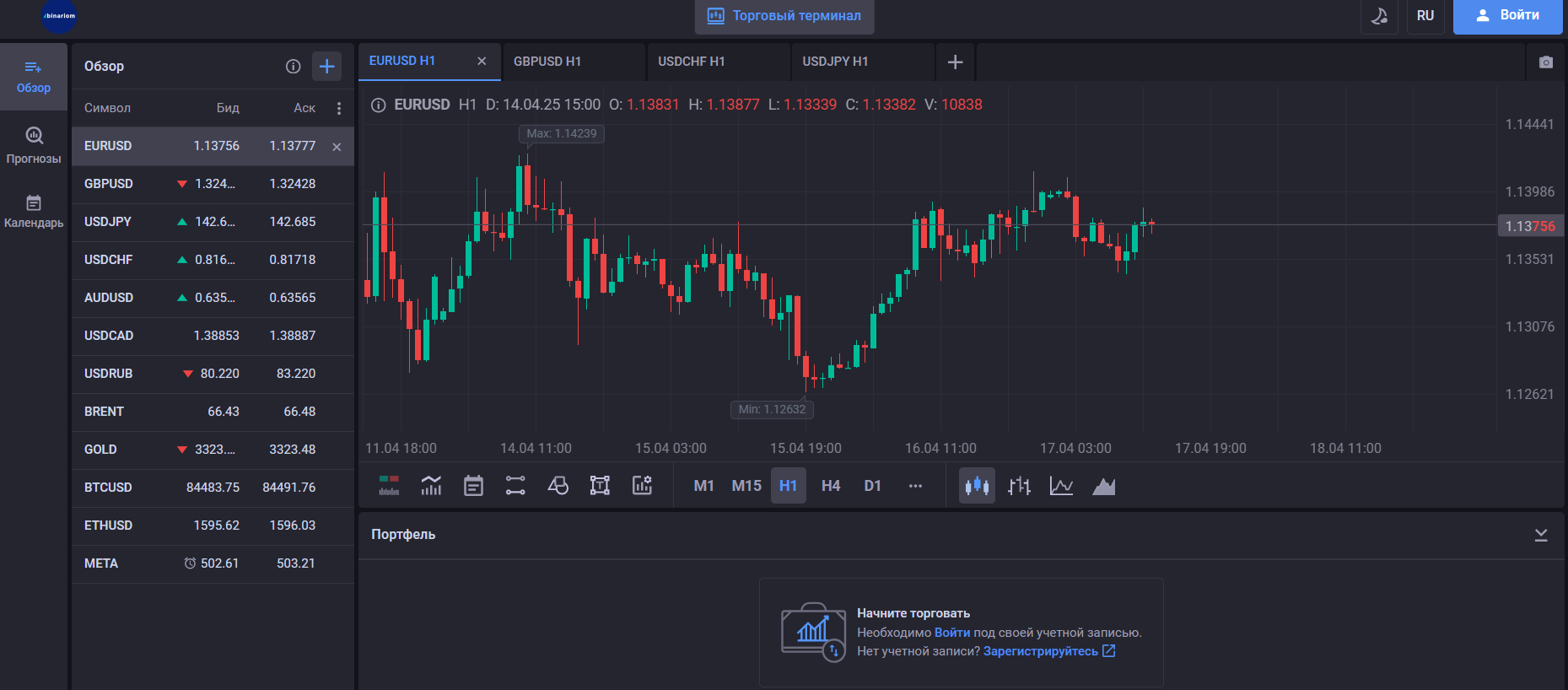Viewport: 1568px width, 690px height.
Task: Click the shapes drawing tool icon
Action: 558,486
